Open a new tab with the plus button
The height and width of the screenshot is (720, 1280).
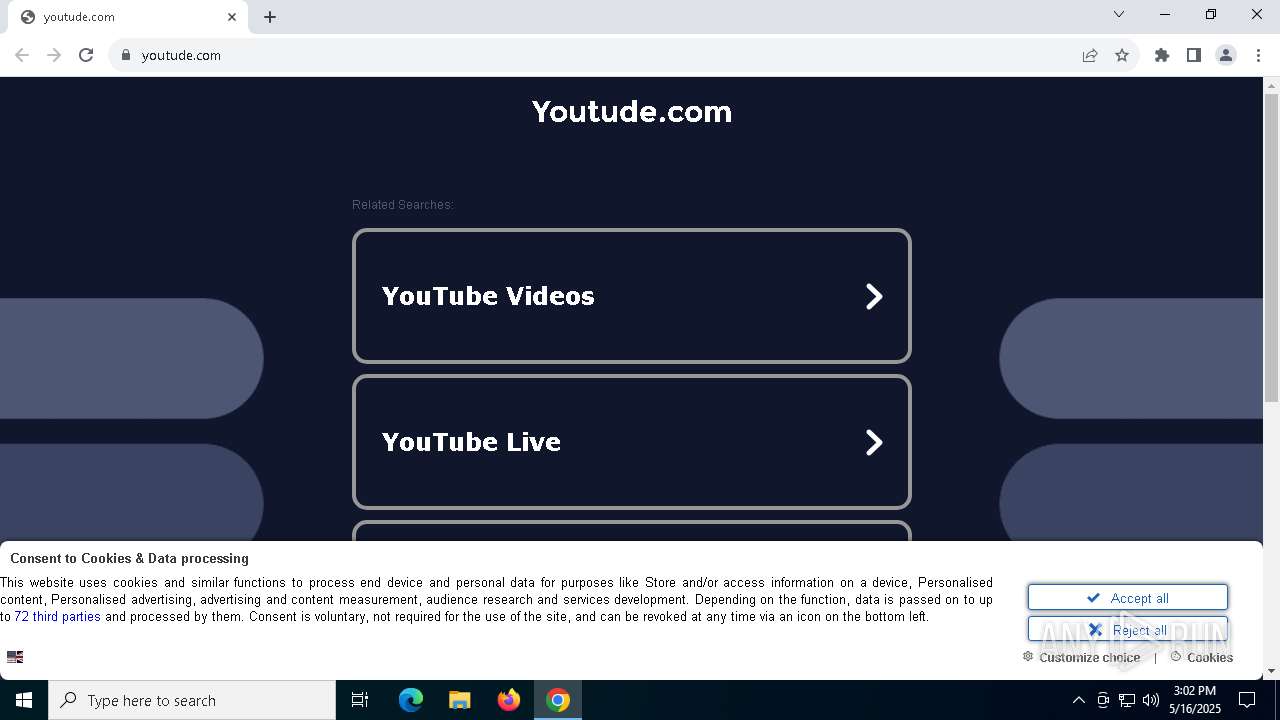coord(270,17)
